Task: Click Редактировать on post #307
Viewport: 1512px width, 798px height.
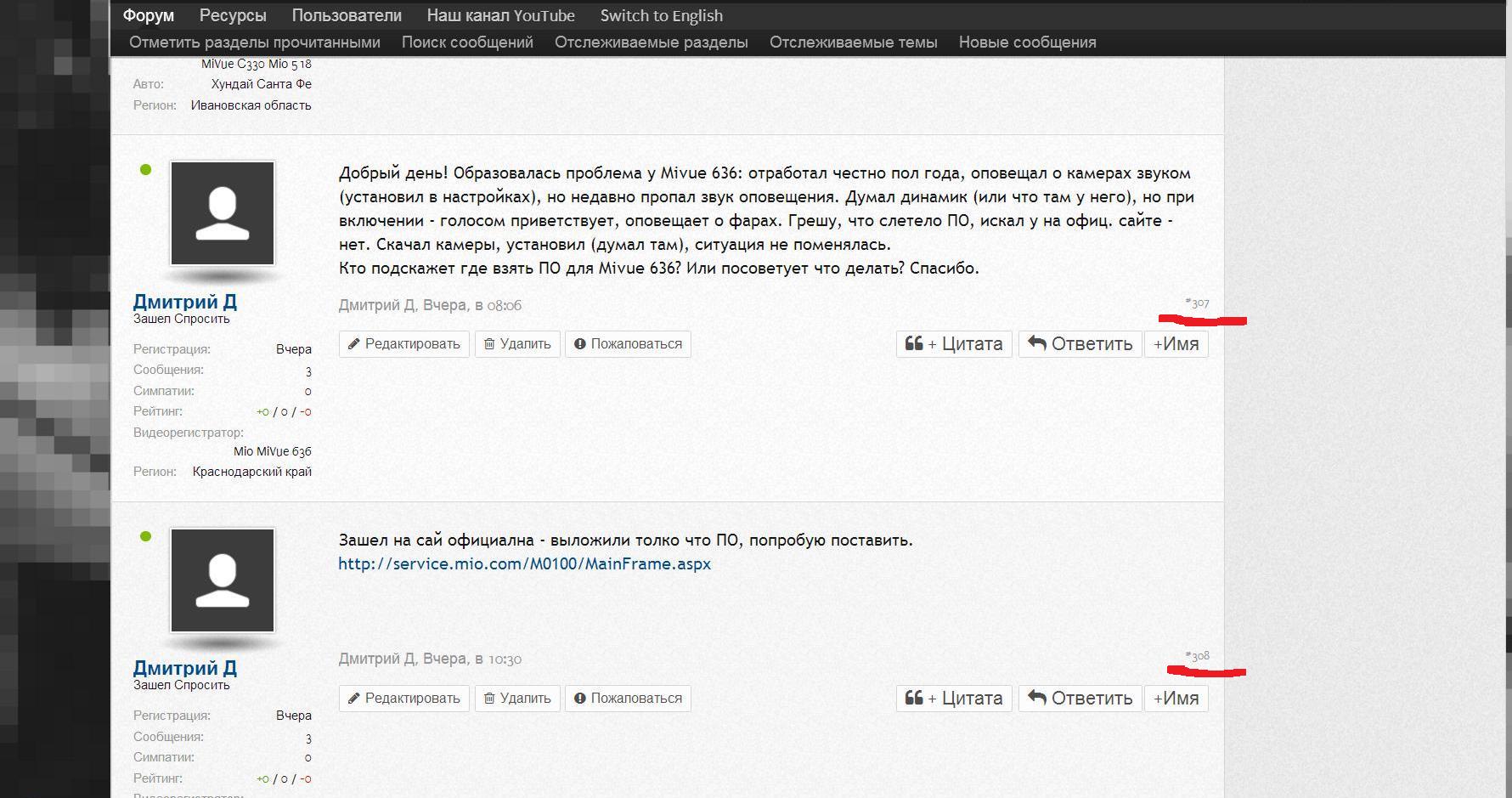Action: 403,344
